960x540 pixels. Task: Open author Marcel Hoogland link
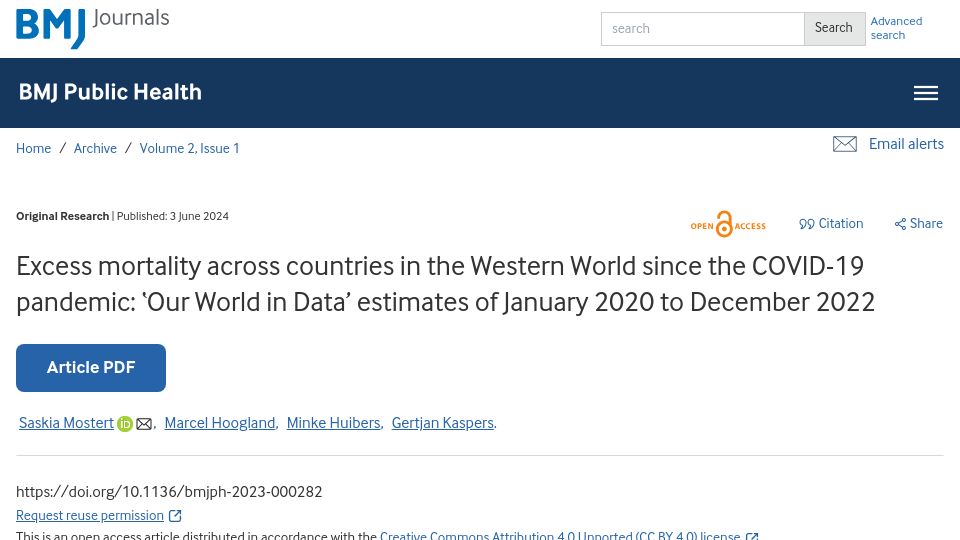tap(220, 423)
